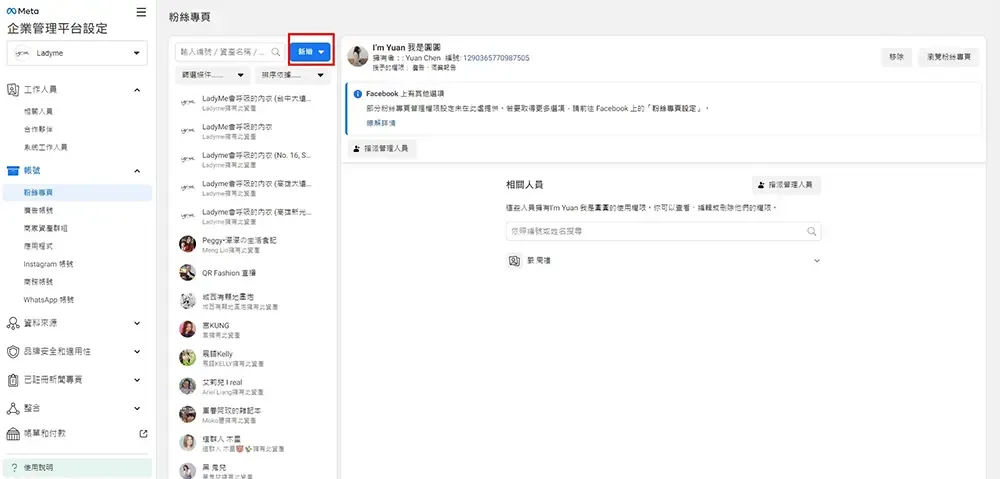Click I'm Yuan page profile picture
Viewport: 1000px width, 479px height.
(358, 56)
